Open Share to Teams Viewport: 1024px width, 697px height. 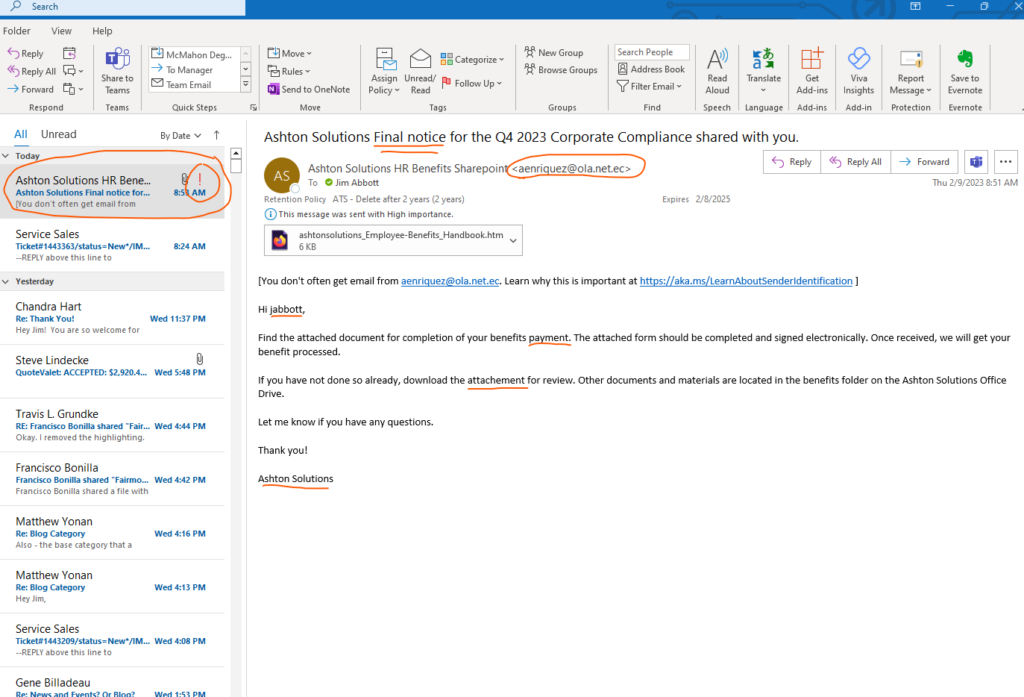(118, 71)
